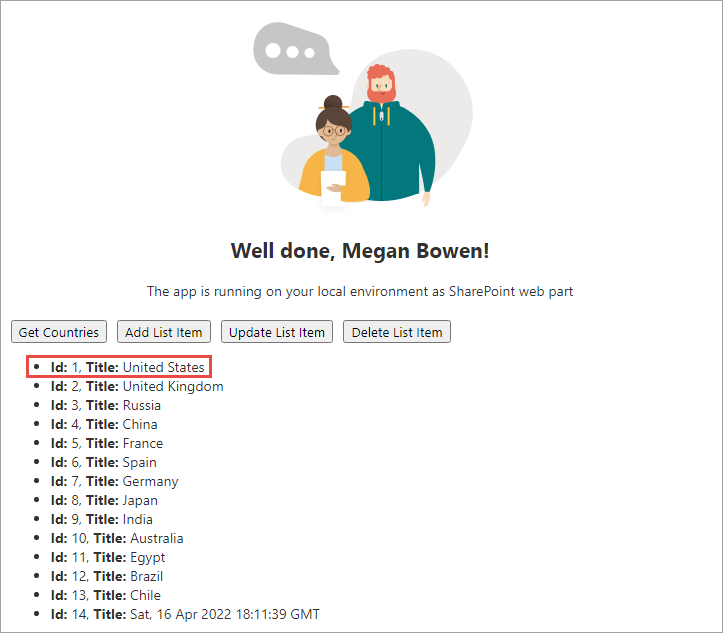Click the Get Countries button
Image resolution: width=723 pixels, height=633 pixels.
tap(59, 332)
